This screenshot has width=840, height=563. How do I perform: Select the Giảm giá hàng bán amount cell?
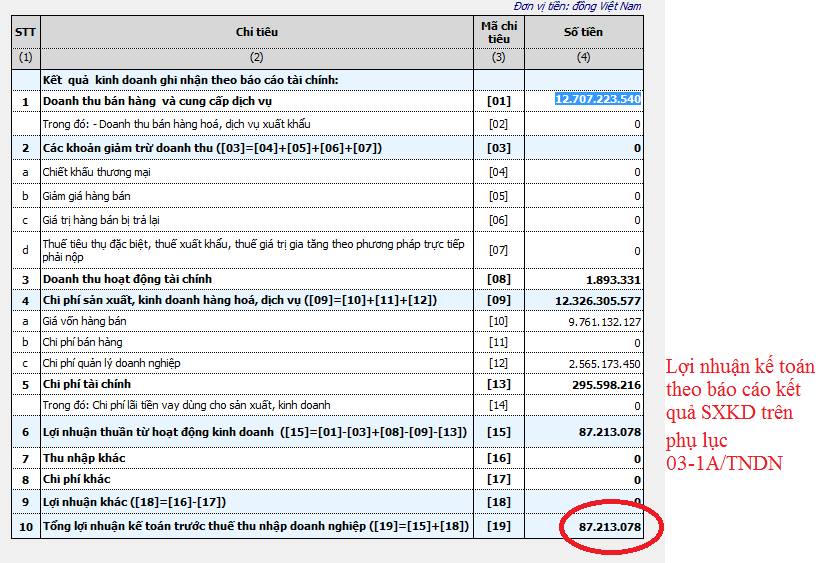tap(584, 196)
